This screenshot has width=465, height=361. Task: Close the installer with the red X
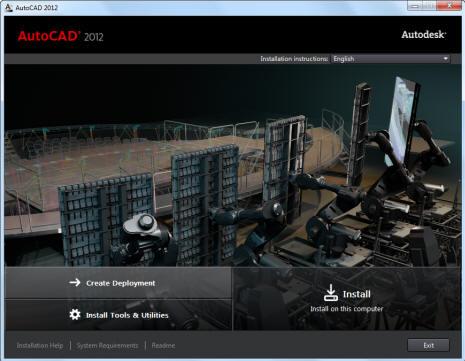(449, 5)
